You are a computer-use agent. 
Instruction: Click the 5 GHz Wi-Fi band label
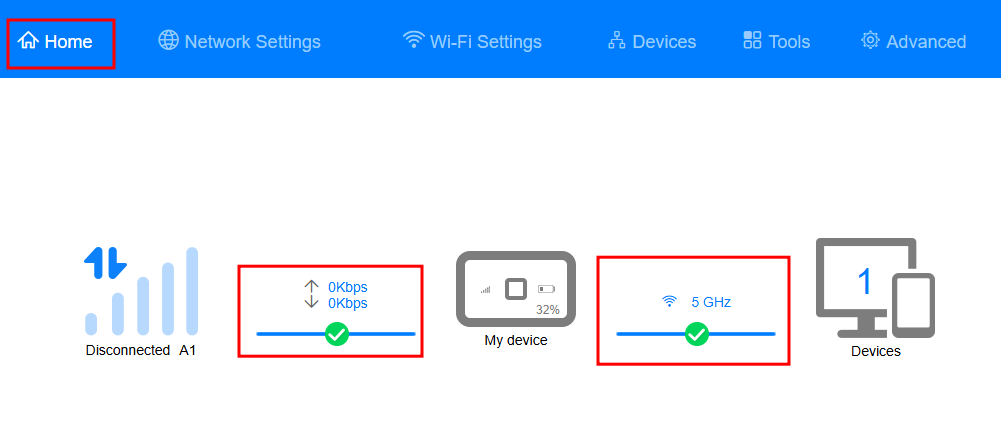click(x=711, y=302)
